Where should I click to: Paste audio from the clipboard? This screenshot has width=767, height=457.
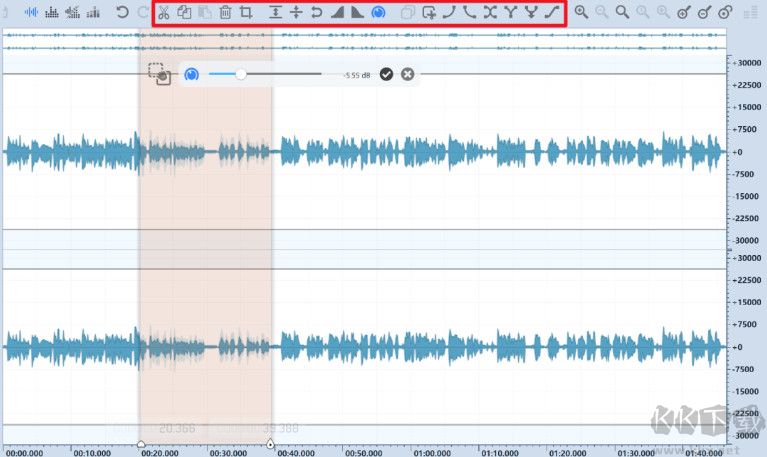[x=205, y=12]
